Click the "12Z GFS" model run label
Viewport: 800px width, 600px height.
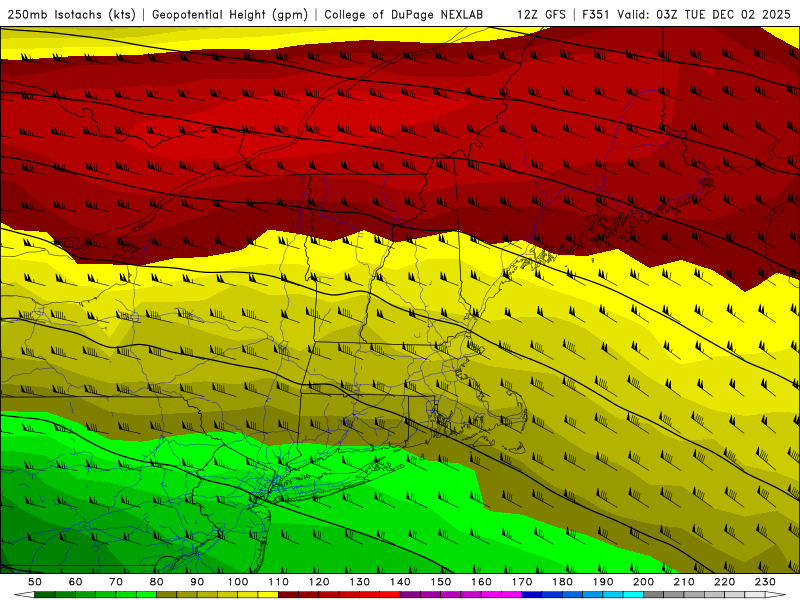(541, 14)
